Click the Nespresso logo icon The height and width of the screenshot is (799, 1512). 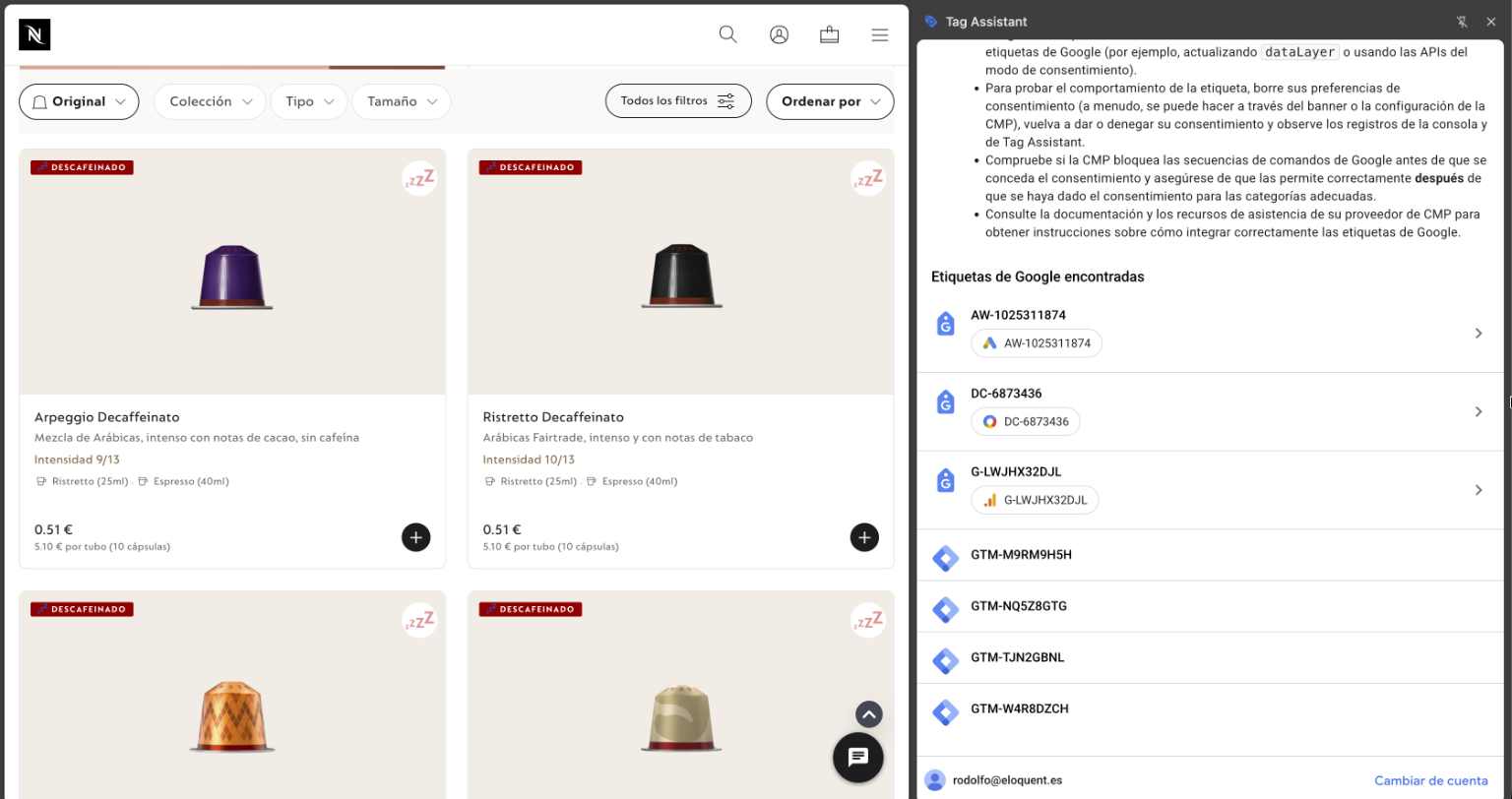[x=34, y=34]
